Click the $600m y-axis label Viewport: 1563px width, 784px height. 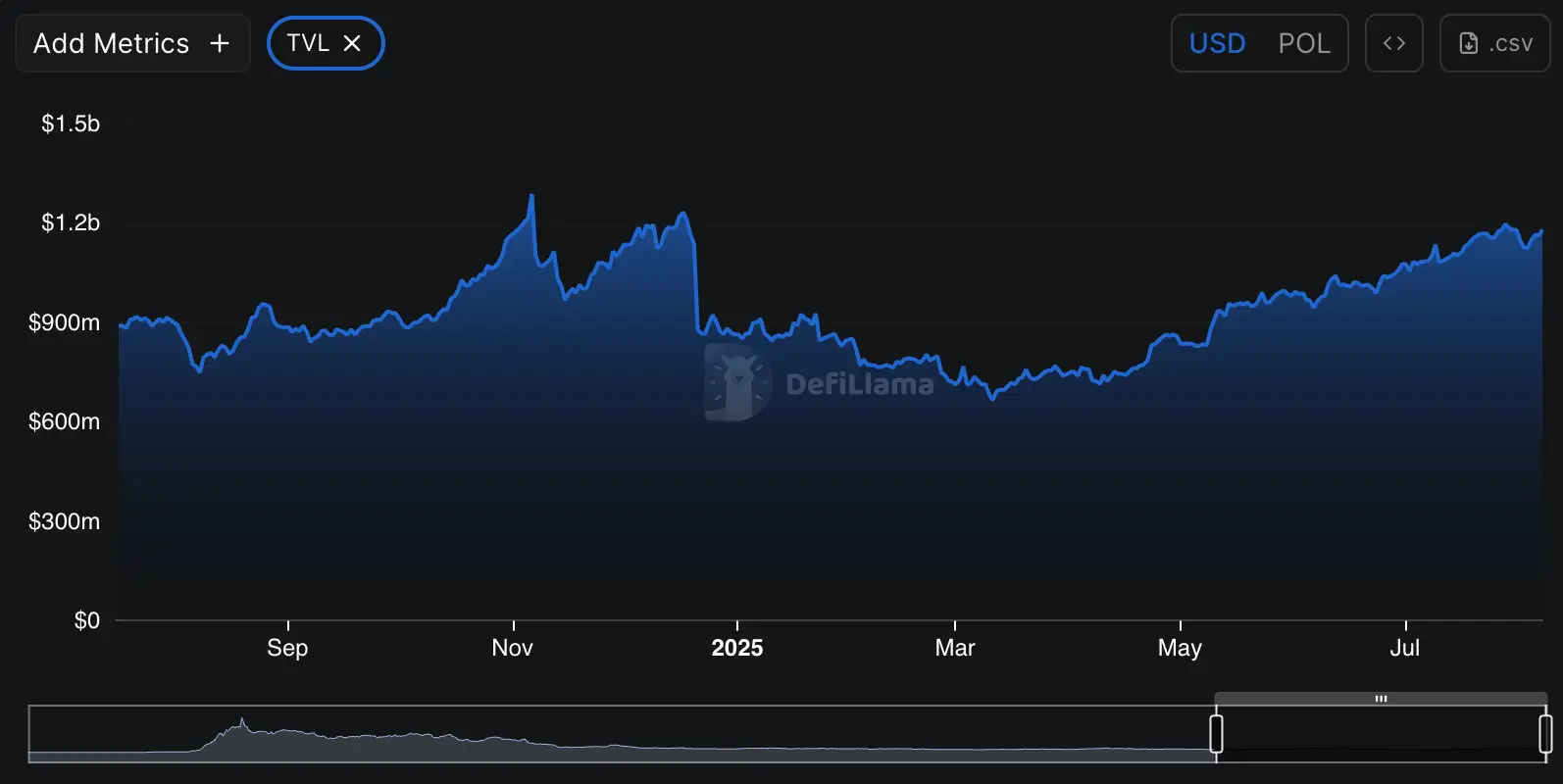coord(64,421)
